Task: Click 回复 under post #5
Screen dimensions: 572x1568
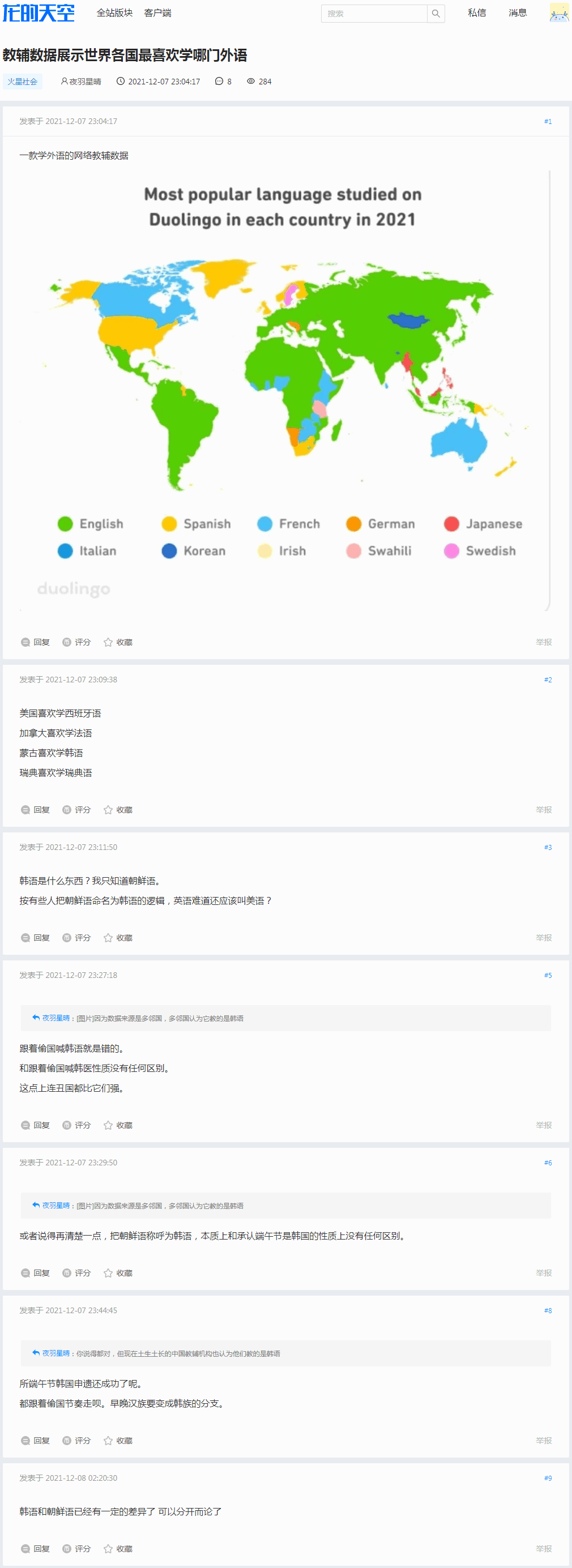Action: 35,1125
